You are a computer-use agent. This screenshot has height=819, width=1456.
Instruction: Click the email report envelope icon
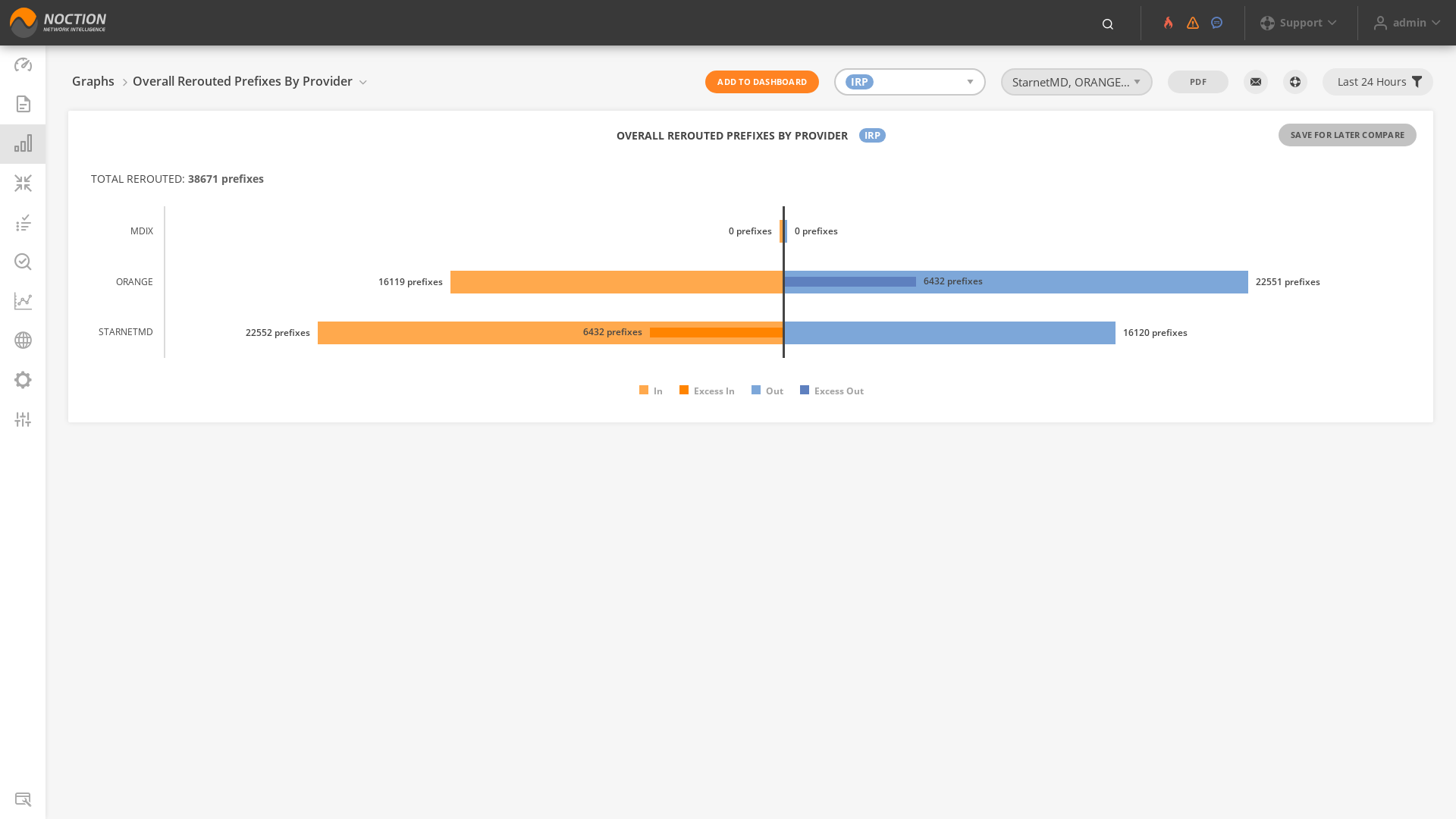coord(1256,82)
